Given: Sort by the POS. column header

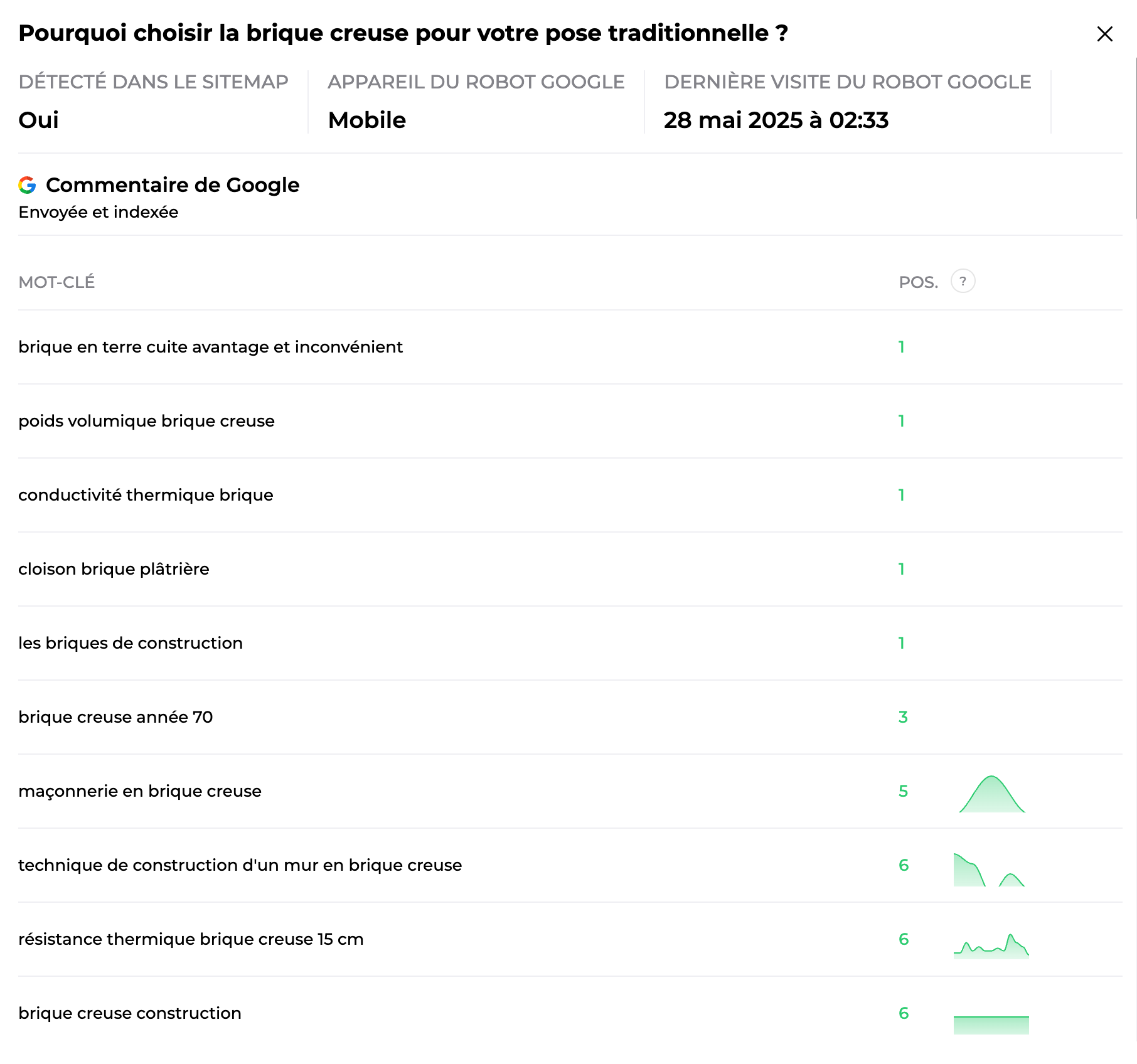Looking at the screenshot, I should tap(919, 282).
